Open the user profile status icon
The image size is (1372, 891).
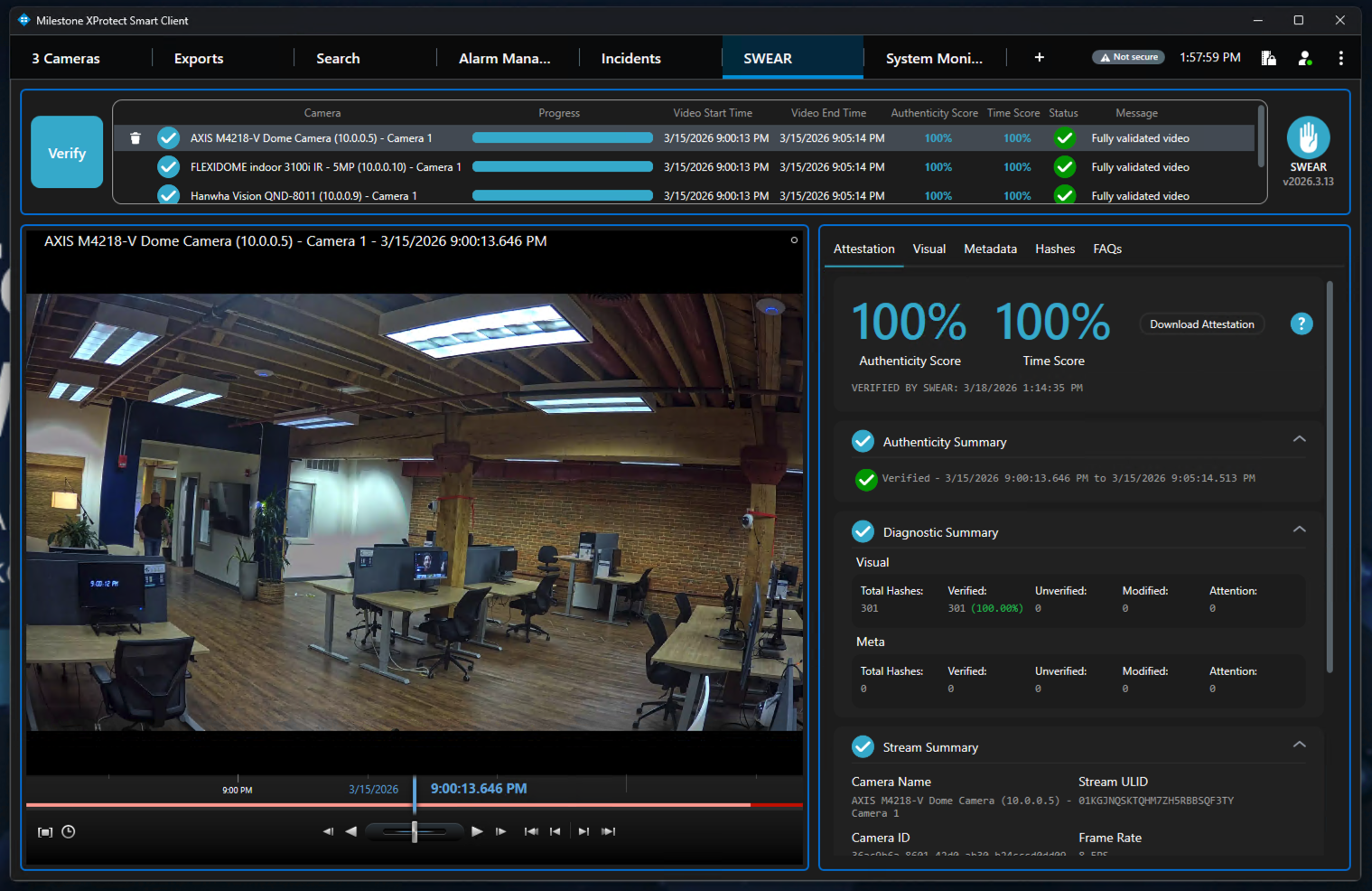point(1305,58)
